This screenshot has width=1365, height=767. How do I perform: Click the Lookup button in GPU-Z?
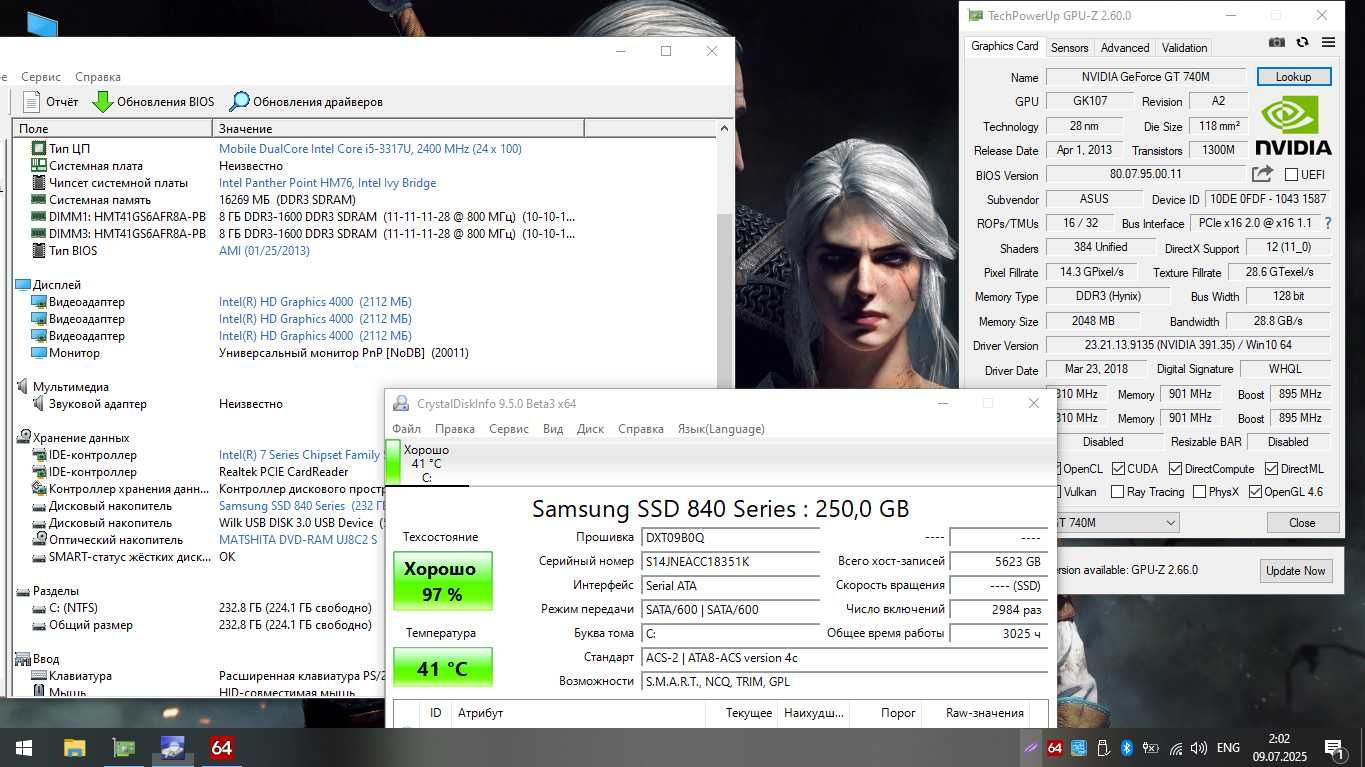click(1293, 77)
